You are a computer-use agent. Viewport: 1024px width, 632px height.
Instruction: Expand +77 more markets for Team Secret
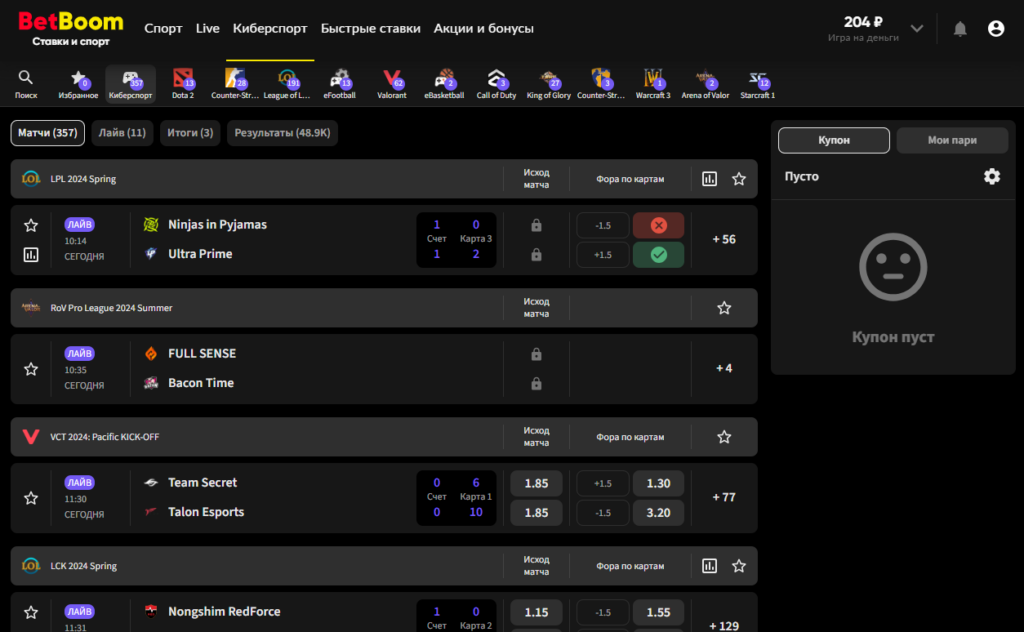pos(724,498)
